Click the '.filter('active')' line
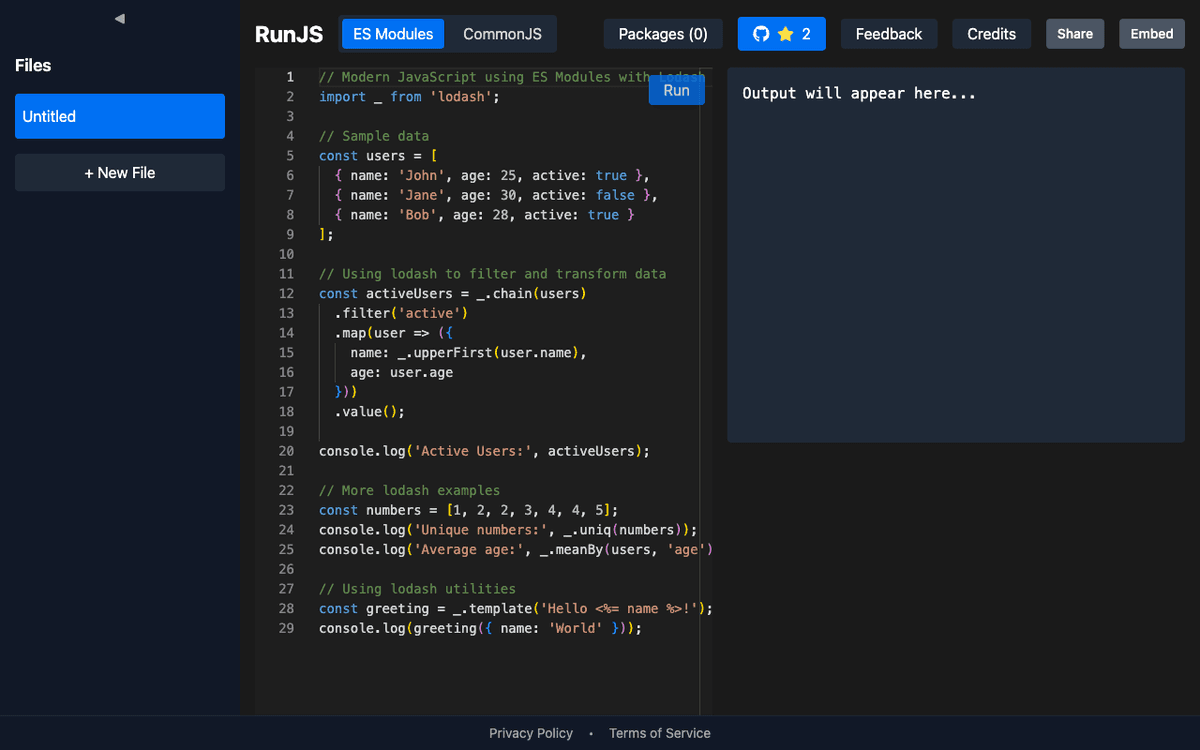 tap(401, 313)
